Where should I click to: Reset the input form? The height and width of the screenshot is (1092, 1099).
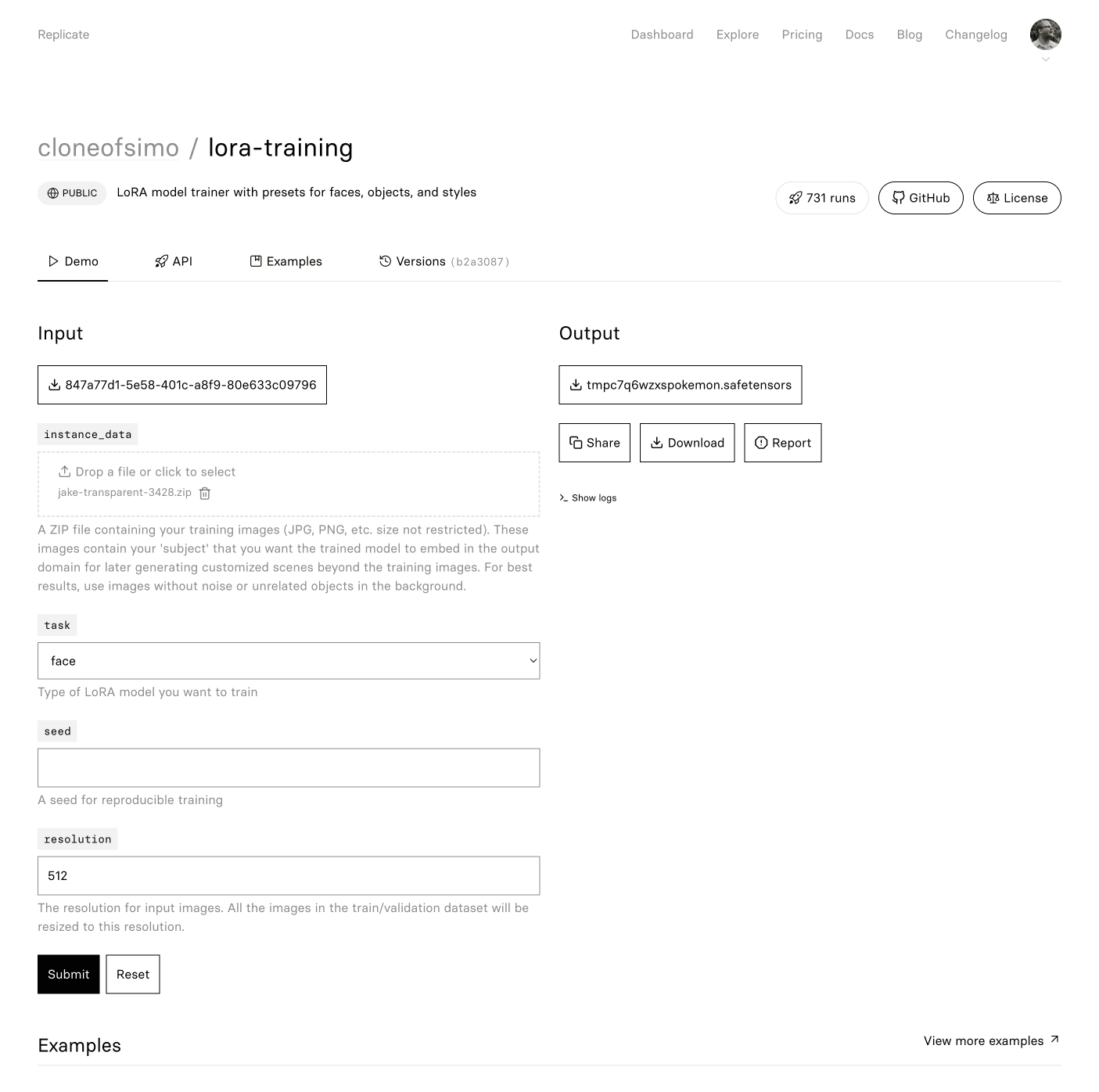tap(133, 975)
